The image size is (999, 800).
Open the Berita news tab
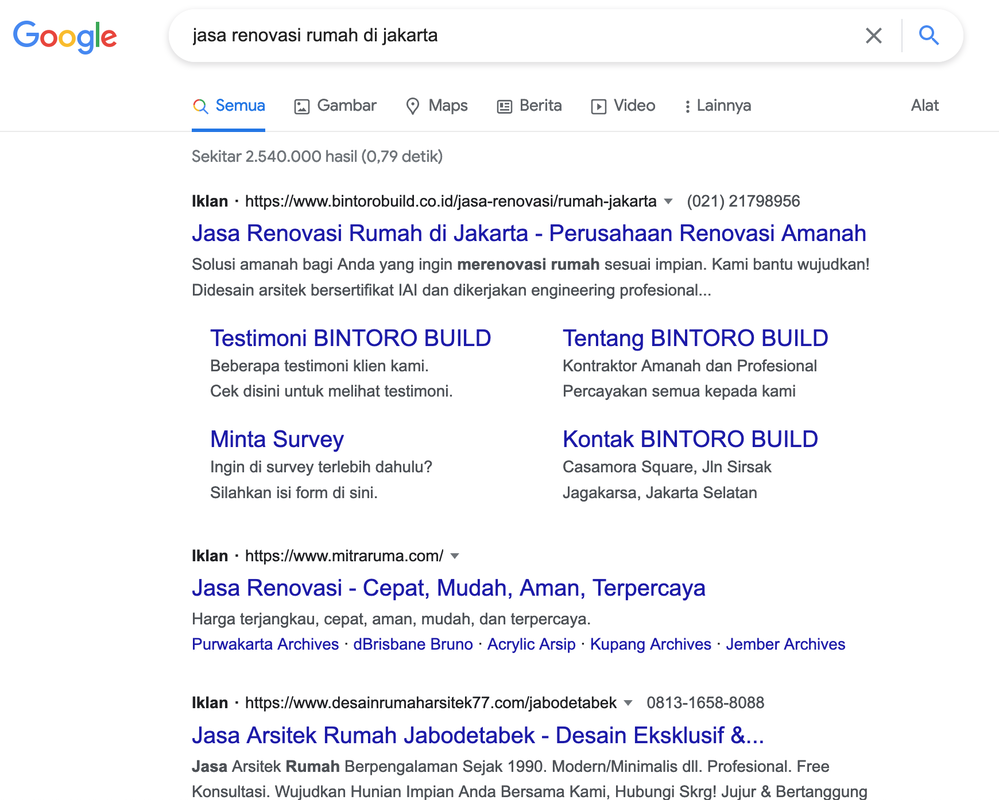click(529, 106)
